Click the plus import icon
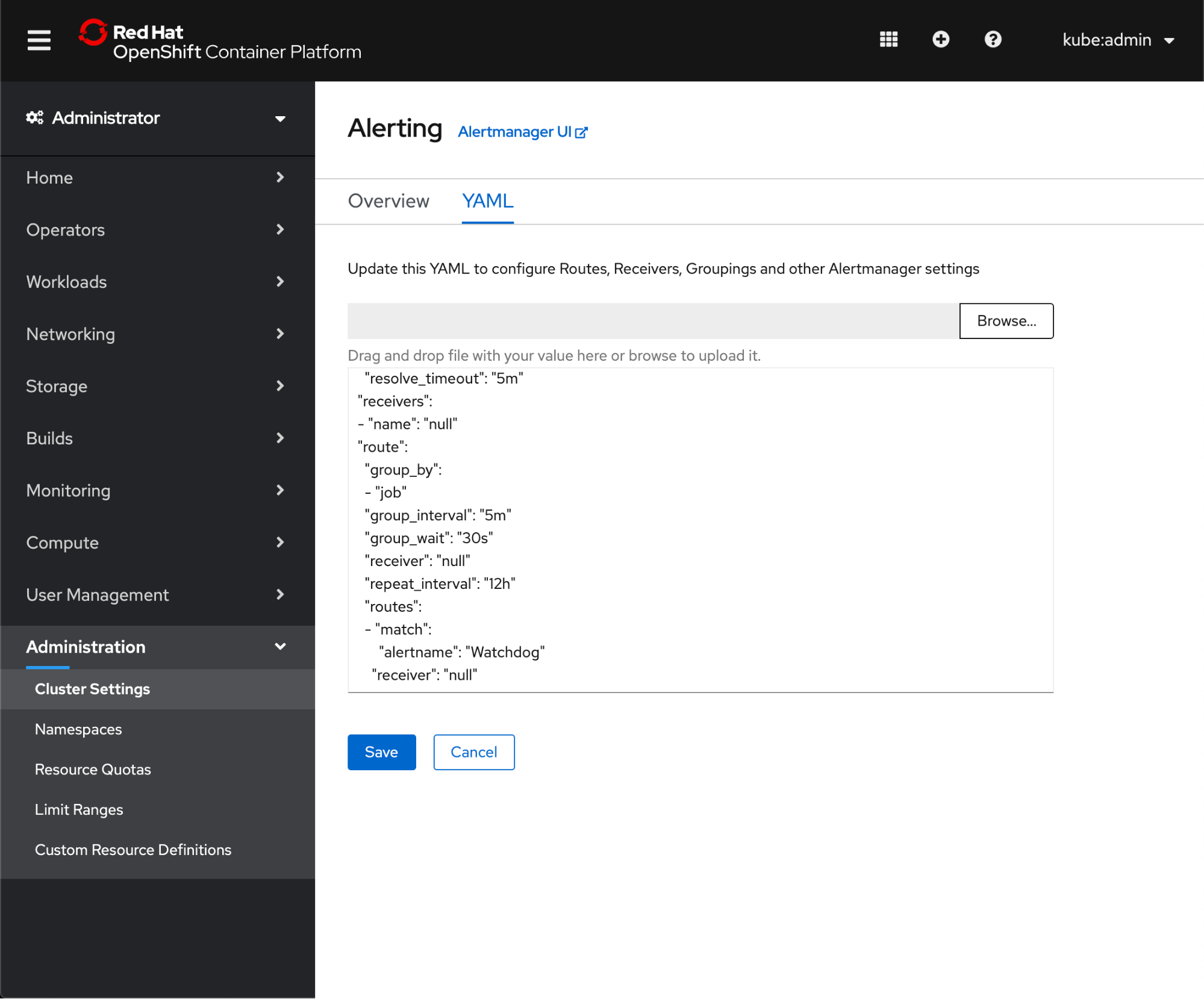1204x999 pixels. pyautogui.click(x=941, y=40)
